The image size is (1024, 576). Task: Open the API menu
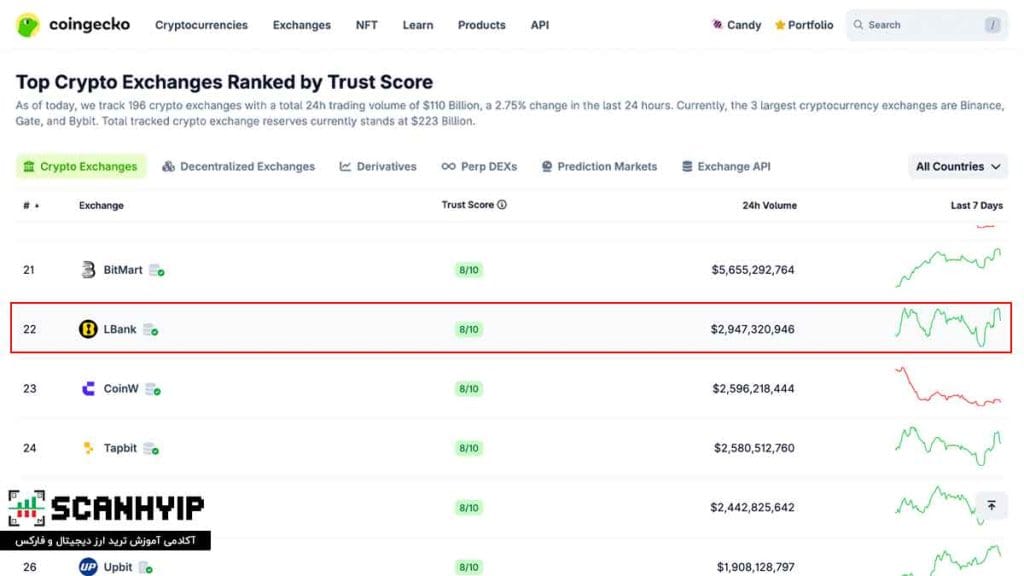pos(539,25)
